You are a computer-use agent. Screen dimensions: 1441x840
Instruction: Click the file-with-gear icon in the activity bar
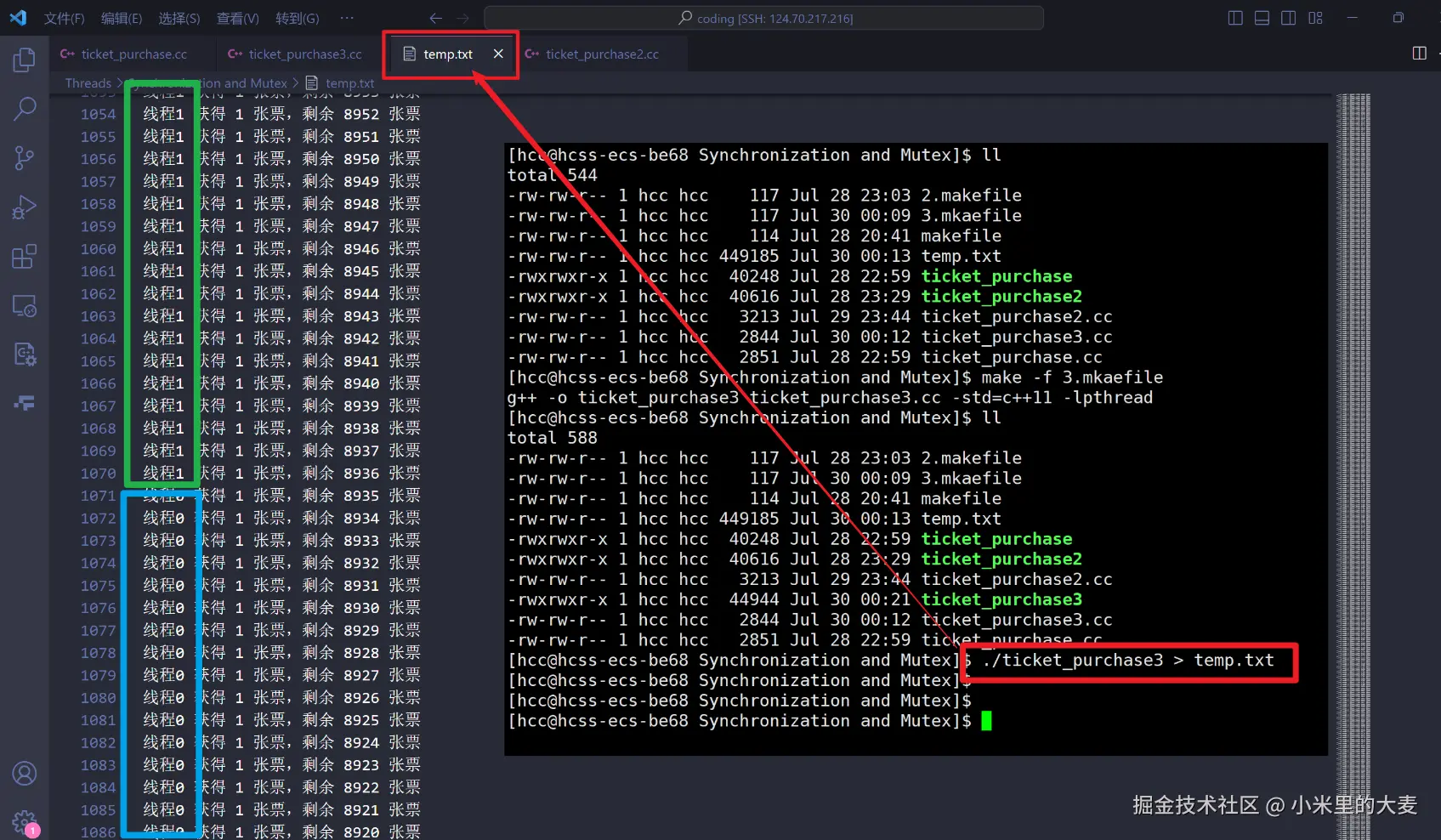click(25, 354)
